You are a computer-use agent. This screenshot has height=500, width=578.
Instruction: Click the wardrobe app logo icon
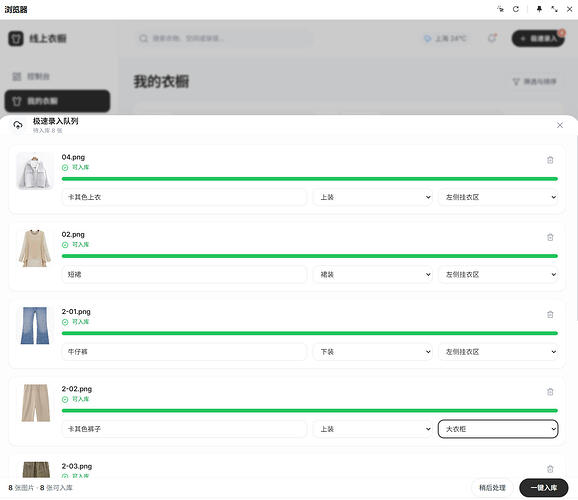click(16, 38)
